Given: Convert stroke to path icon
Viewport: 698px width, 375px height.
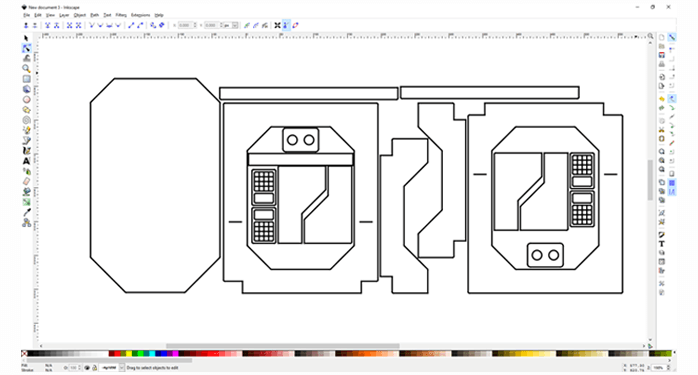Looking at the screenshot, I should point(161,25).
